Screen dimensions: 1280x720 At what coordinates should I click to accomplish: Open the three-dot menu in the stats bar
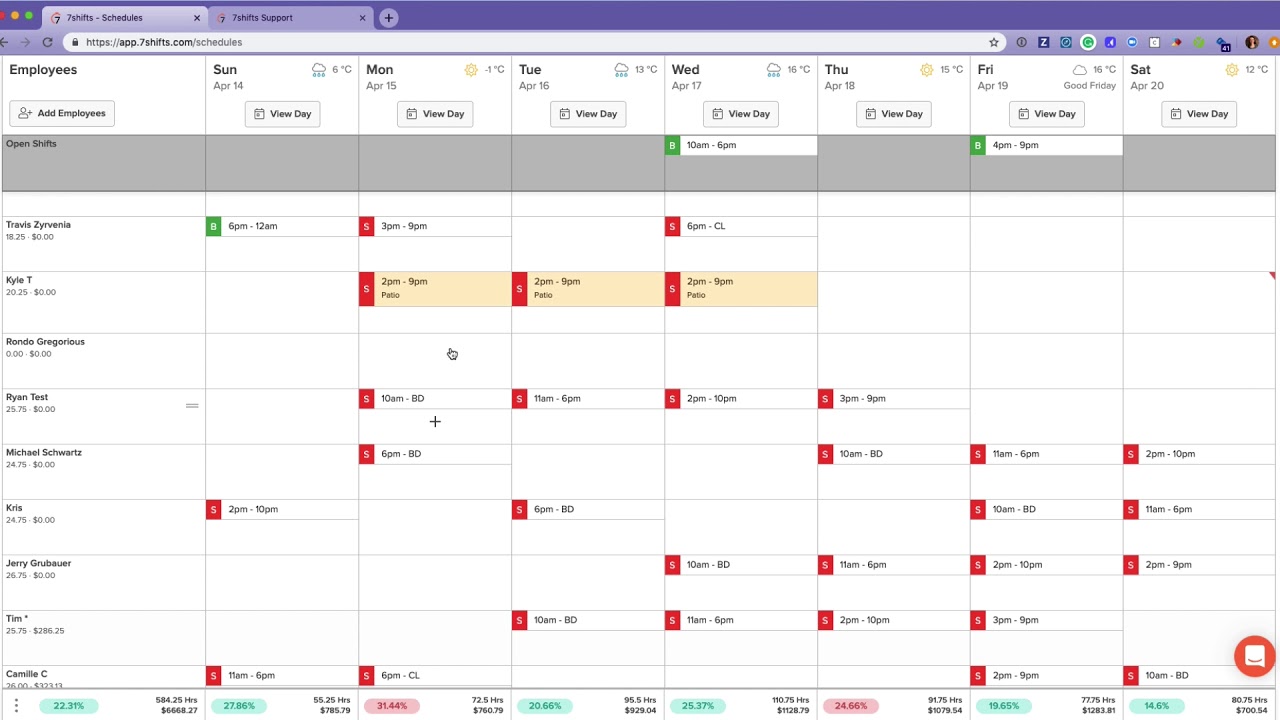coord(17,705)
